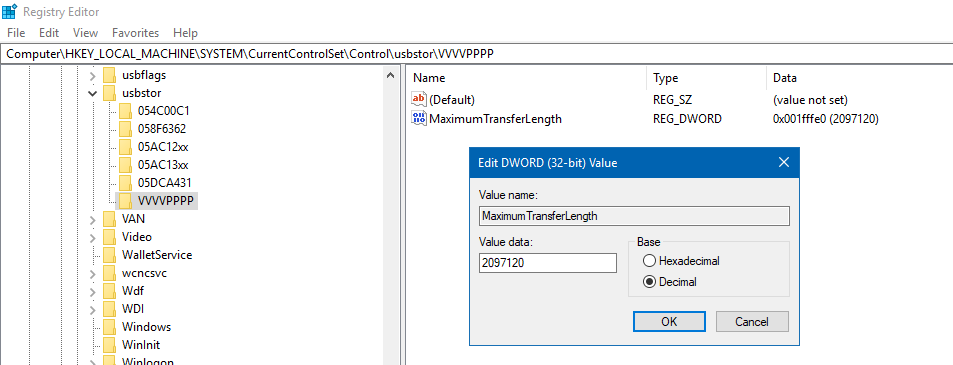The width and height of the screenshot is (953, 365).
Task: Select the VVVVPPPP key name
Action: (167, 201)
